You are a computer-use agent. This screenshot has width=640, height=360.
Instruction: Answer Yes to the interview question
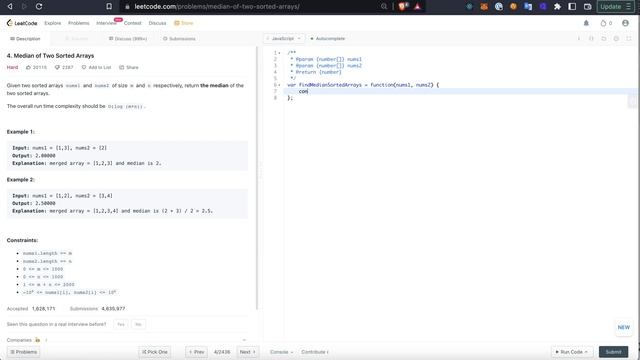tap(121, 324)
